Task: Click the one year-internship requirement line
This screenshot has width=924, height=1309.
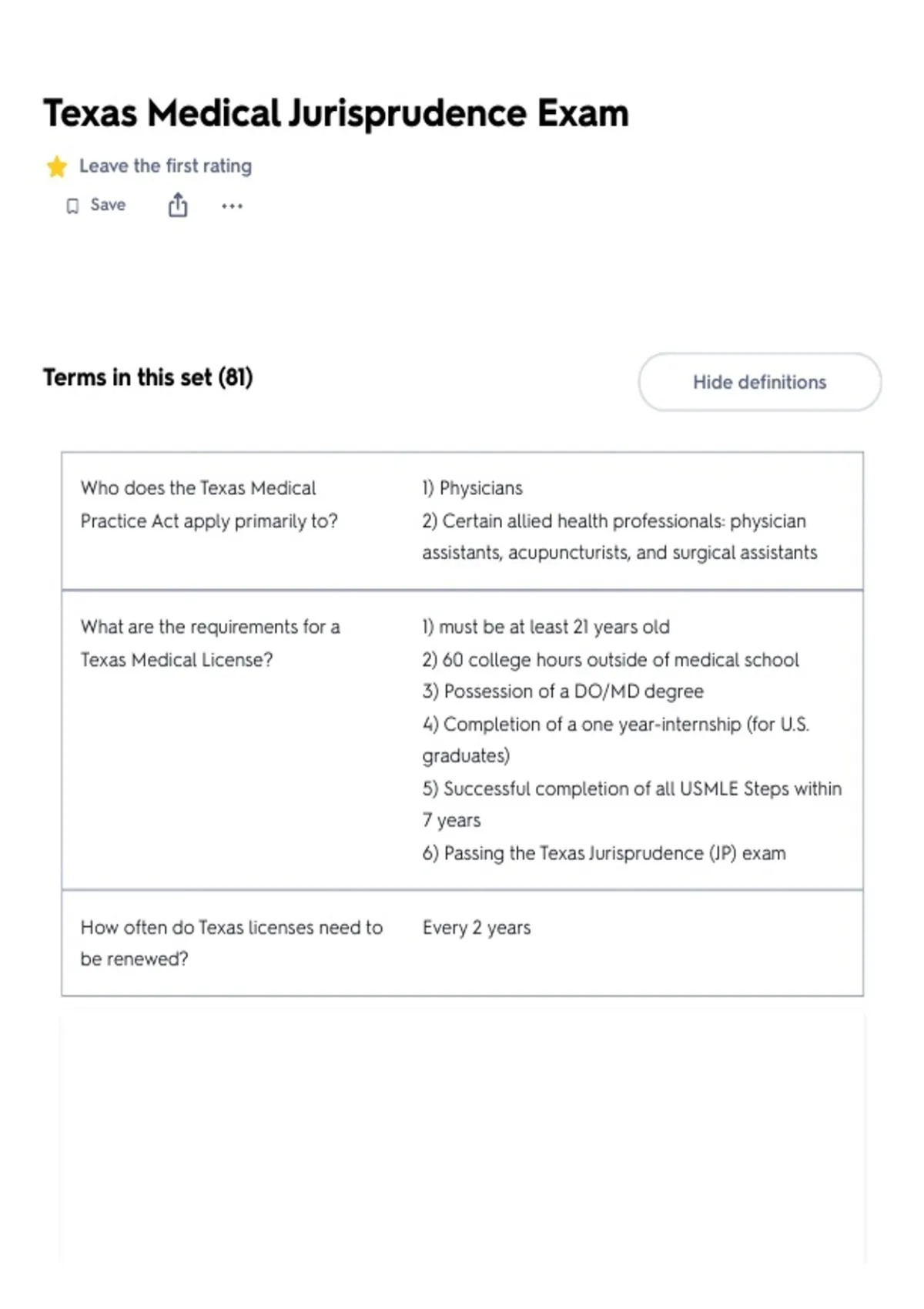Action: tap(616, 740)
